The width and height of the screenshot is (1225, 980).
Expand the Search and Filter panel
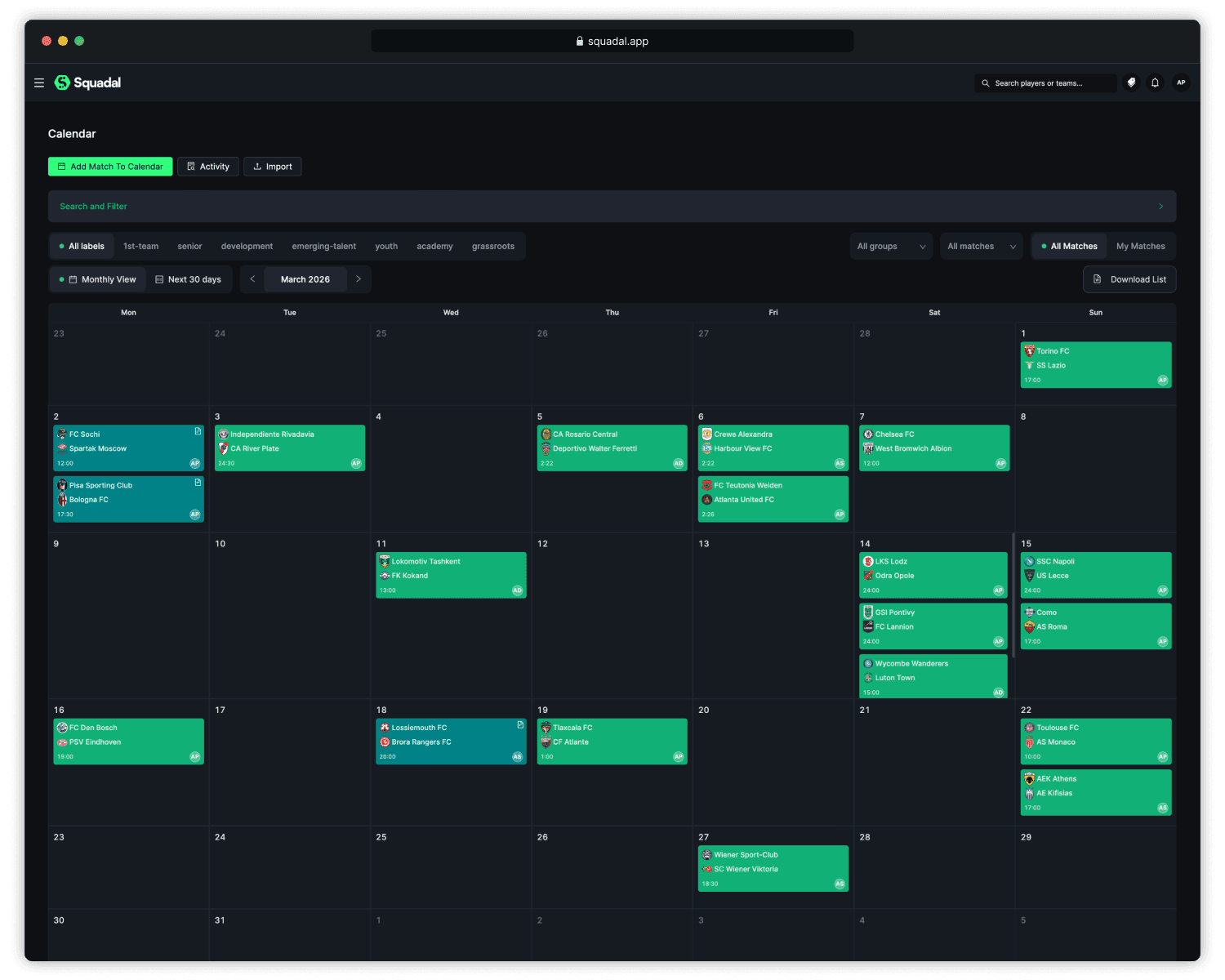pyautogui.click(x=612, y=207)
